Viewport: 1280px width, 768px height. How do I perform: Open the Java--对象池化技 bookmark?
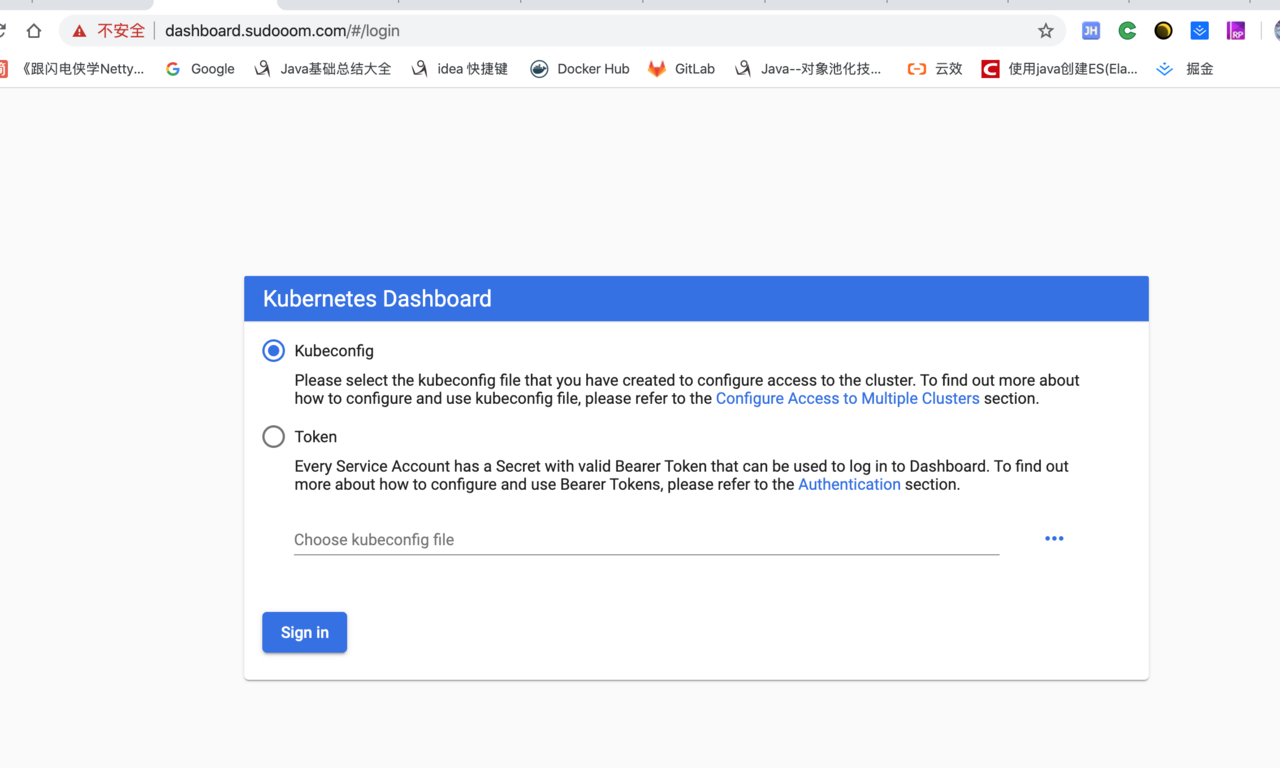(x=808, y=69)
